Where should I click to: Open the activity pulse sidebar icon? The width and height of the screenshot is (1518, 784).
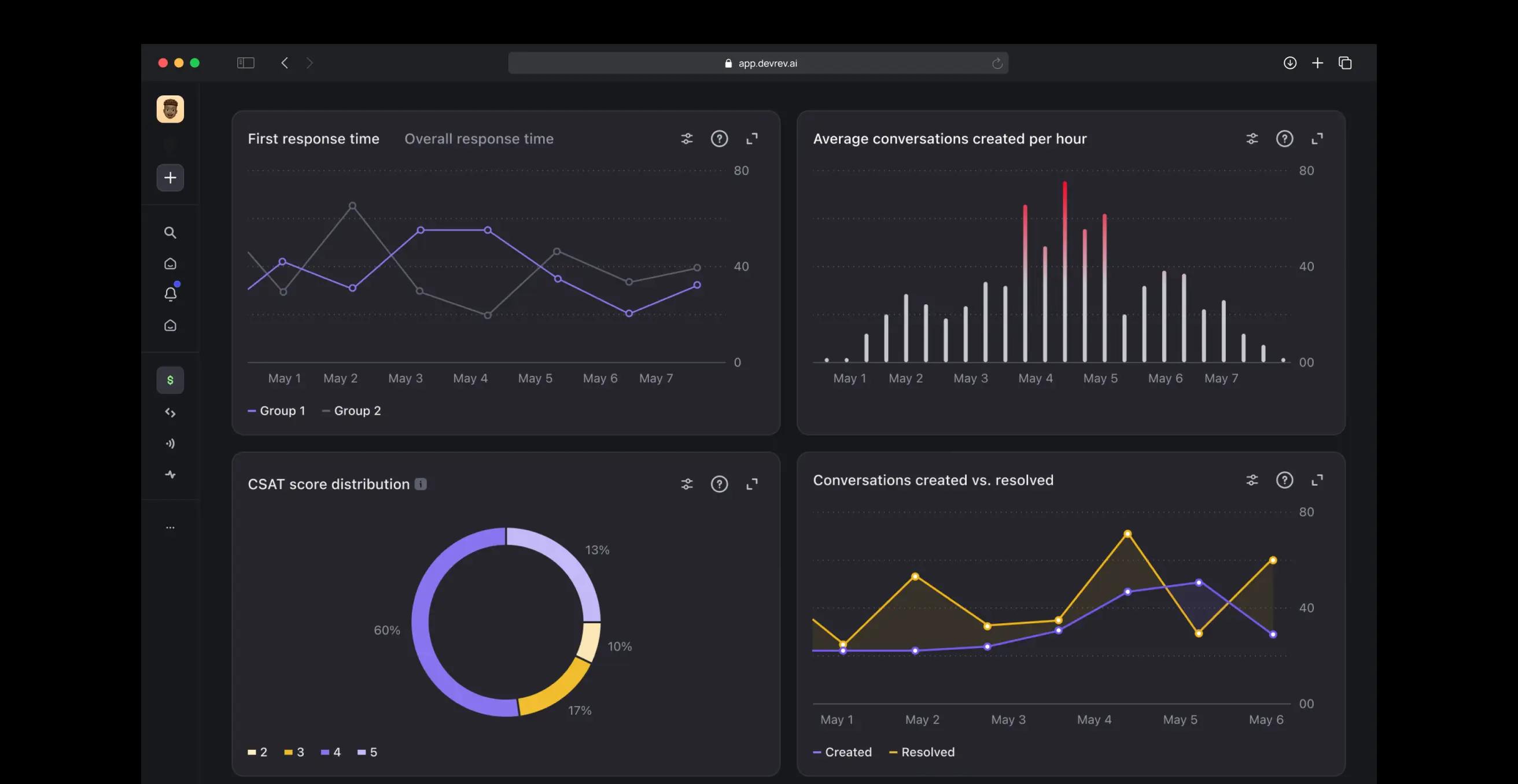(170, 475)
